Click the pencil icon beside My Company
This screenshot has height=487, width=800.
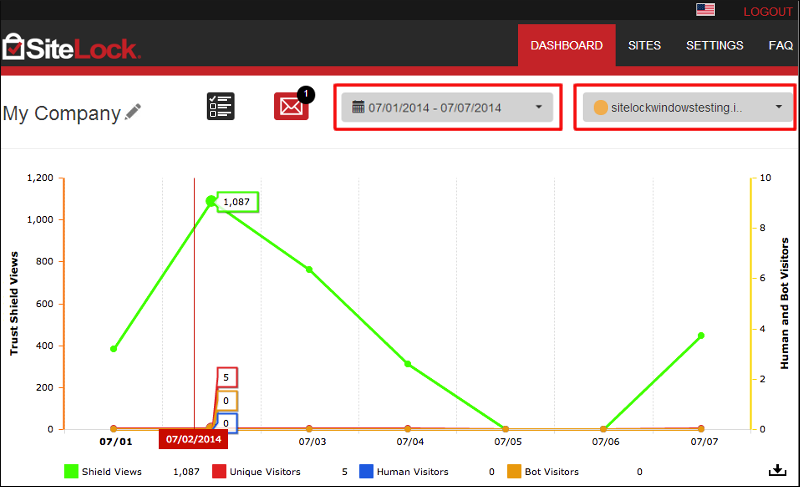pos(133,112)
